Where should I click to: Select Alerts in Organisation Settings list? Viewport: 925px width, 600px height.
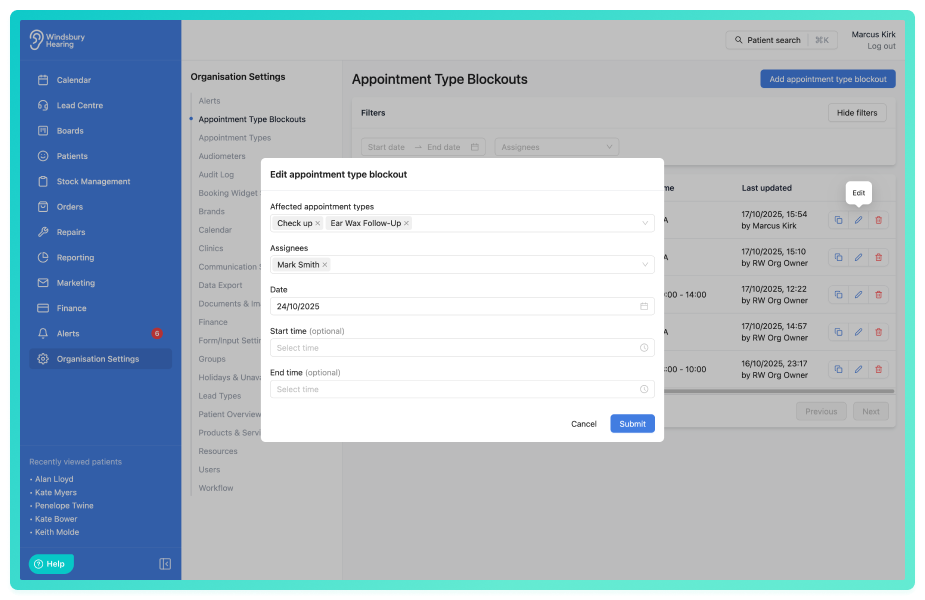pos(209,101)
